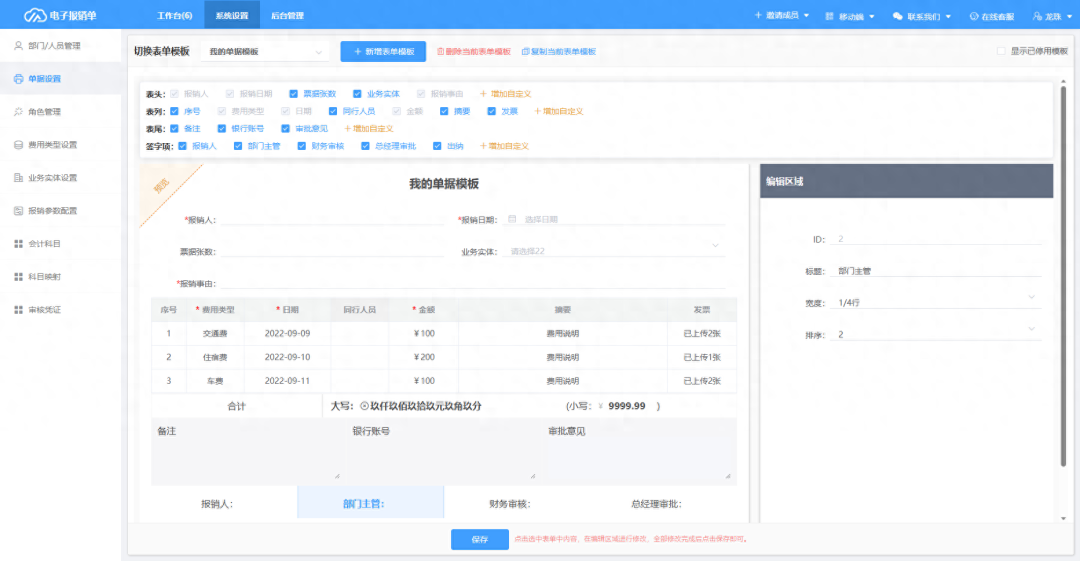The height and width of the screenshot is (561, 1080).
Task: Click the calendar icon in 报销日期 field
Action: click(512, 219)
